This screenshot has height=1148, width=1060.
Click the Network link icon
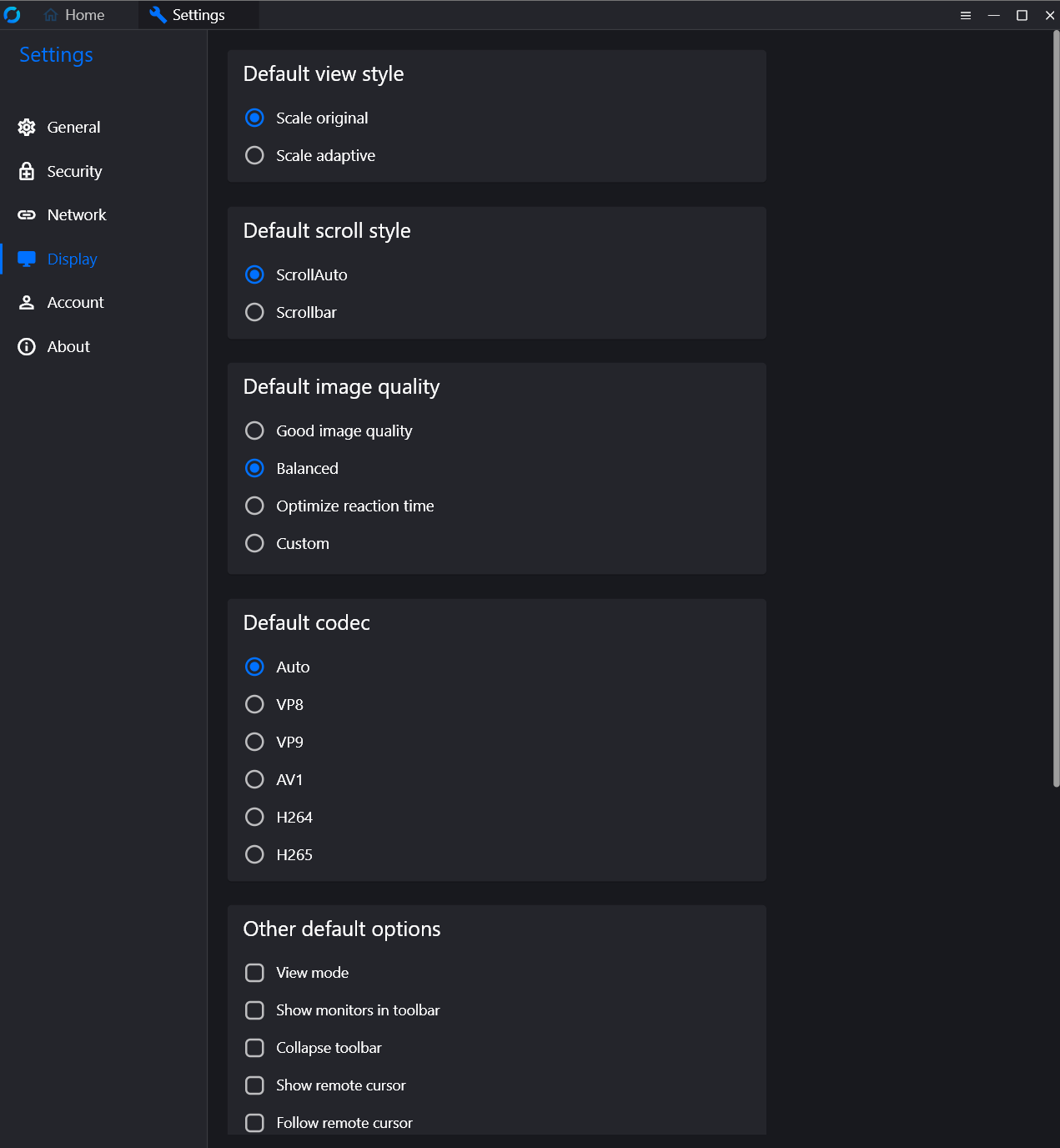[27, 215]
